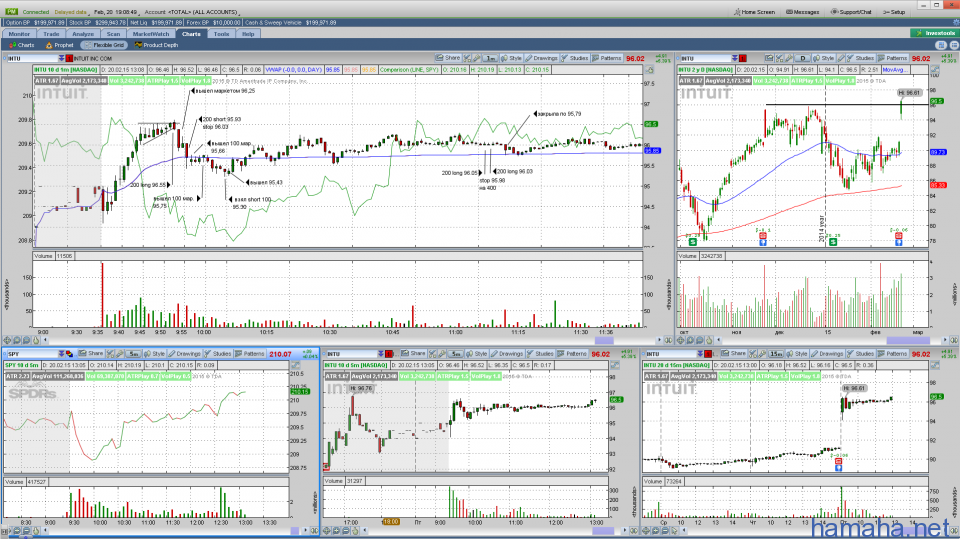Click red link color square in INTU 15m chart

[709, 354]
